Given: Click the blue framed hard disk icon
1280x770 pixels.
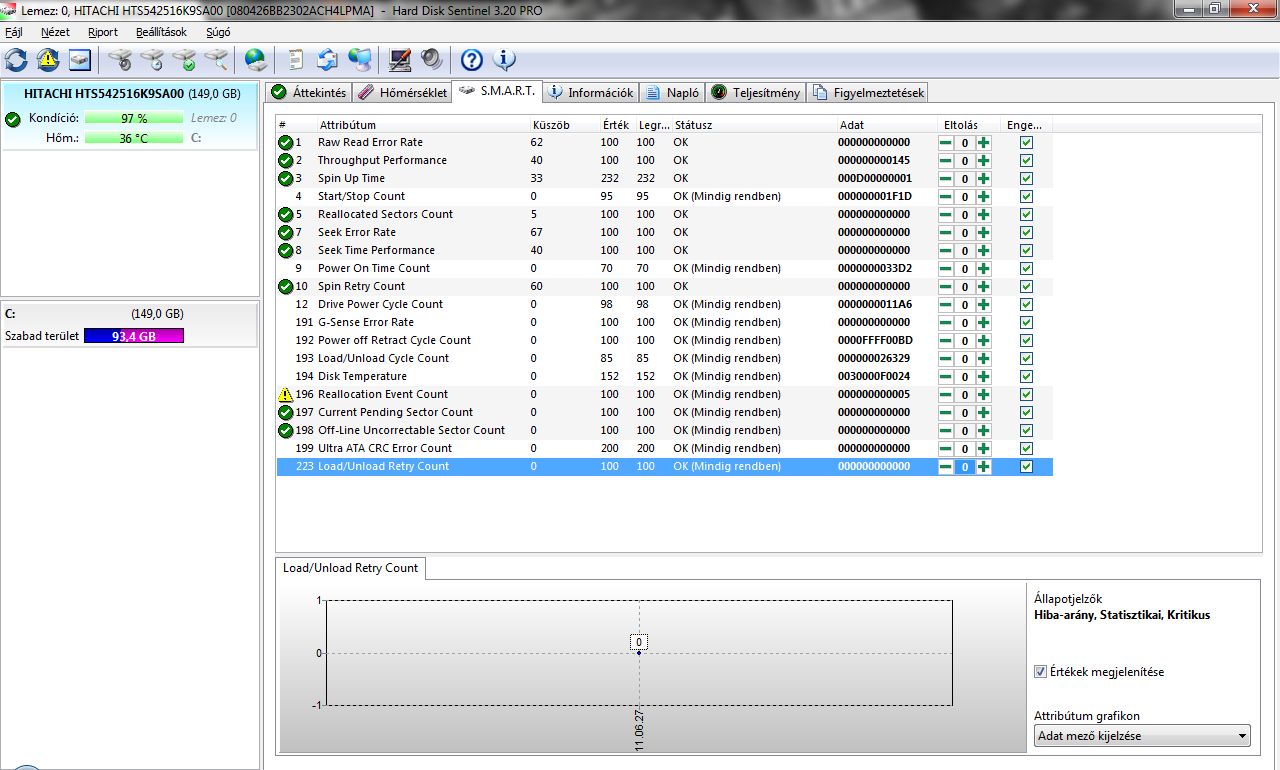Looking at the screenshot, I should 80,60.
